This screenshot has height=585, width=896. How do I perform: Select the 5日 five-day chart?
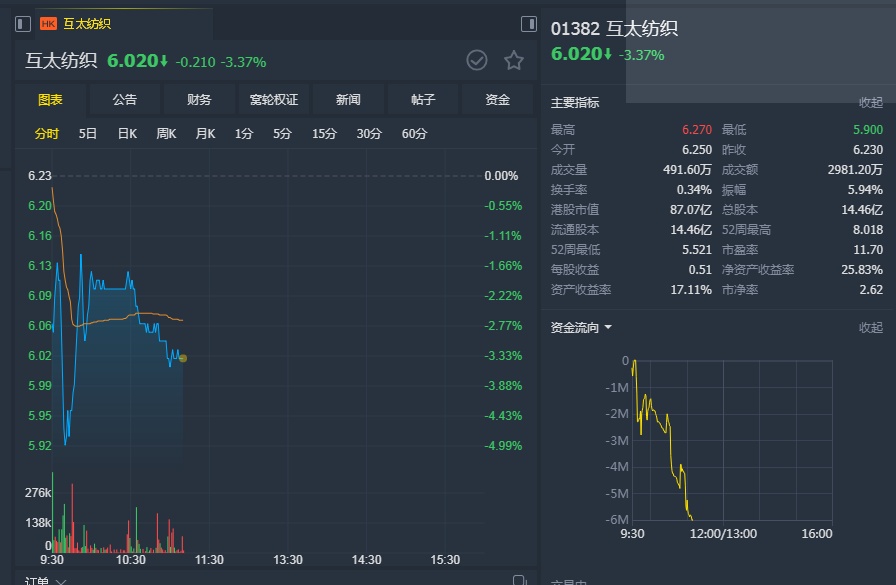(88, 133)
